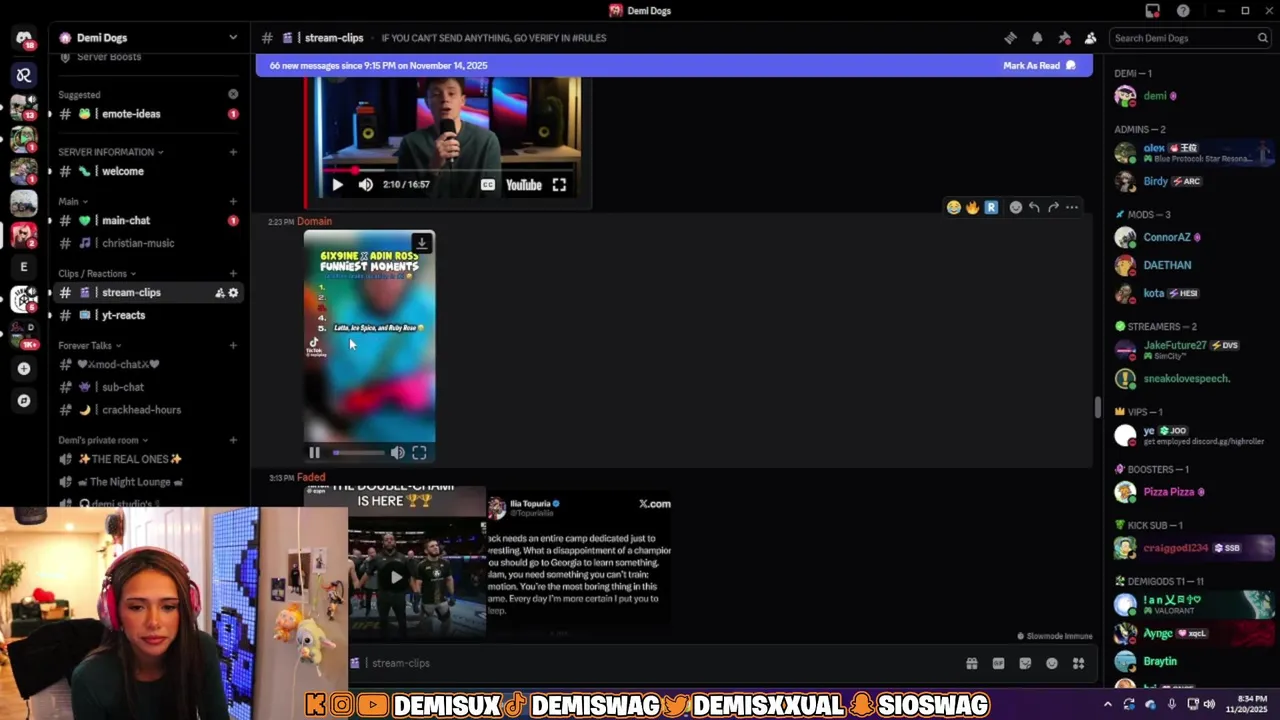This screenshot has height=720, width=1280.
Task: Collapse the Main category
Action: point(73,201)
